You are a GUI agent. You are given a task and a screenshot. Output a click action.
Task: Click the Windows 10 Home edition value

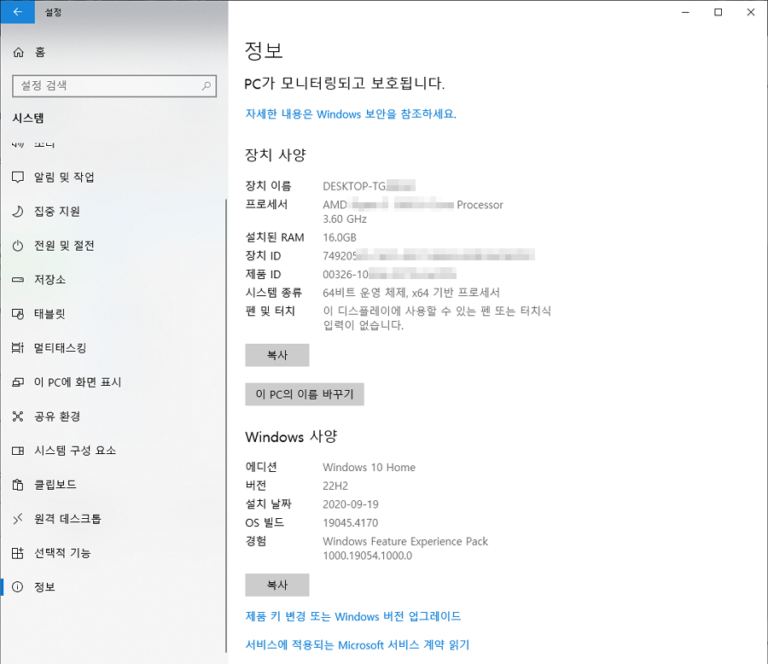tap(369, 467)
